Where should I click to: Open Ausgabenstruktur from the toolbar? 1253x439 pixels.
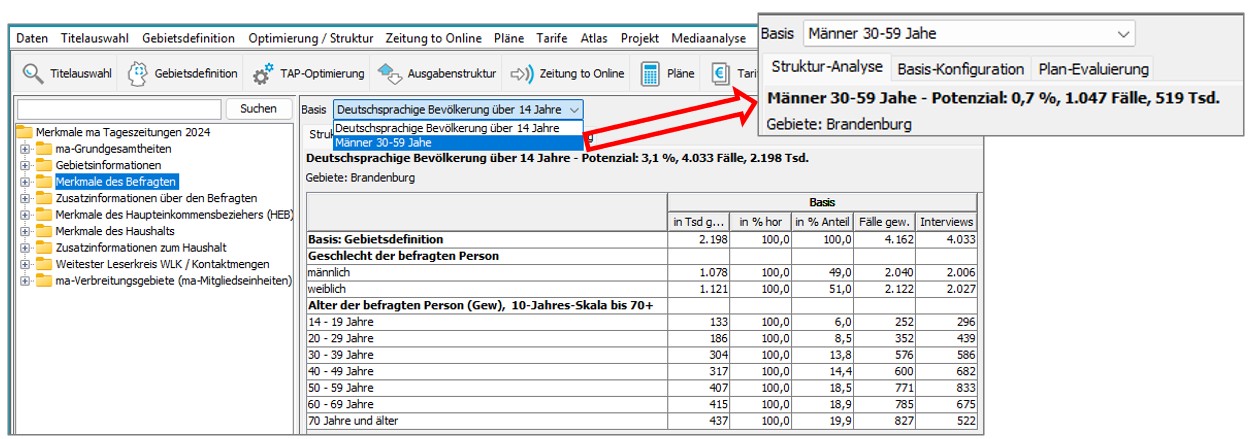(x=437, y=73)
